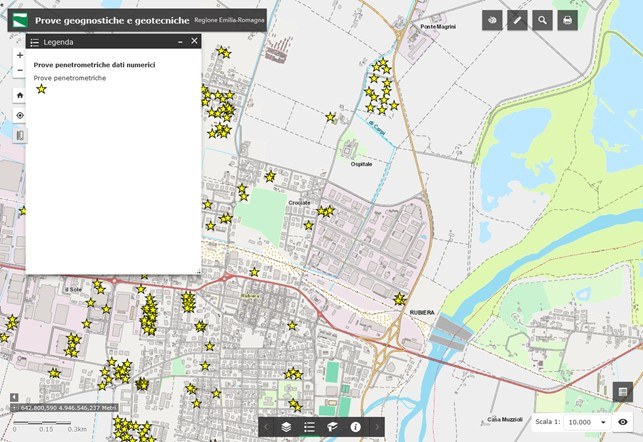Open the attribute table icon
The height and width of the screenshot is (442, 643).
click(x=622, y=392)
